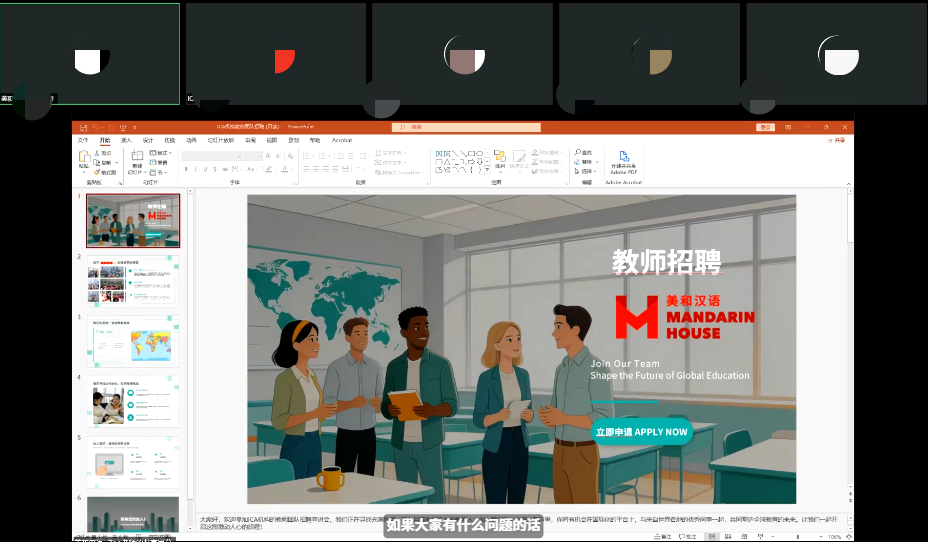Click the search box in title bar
928x542 pixels.
click(466, 127)
